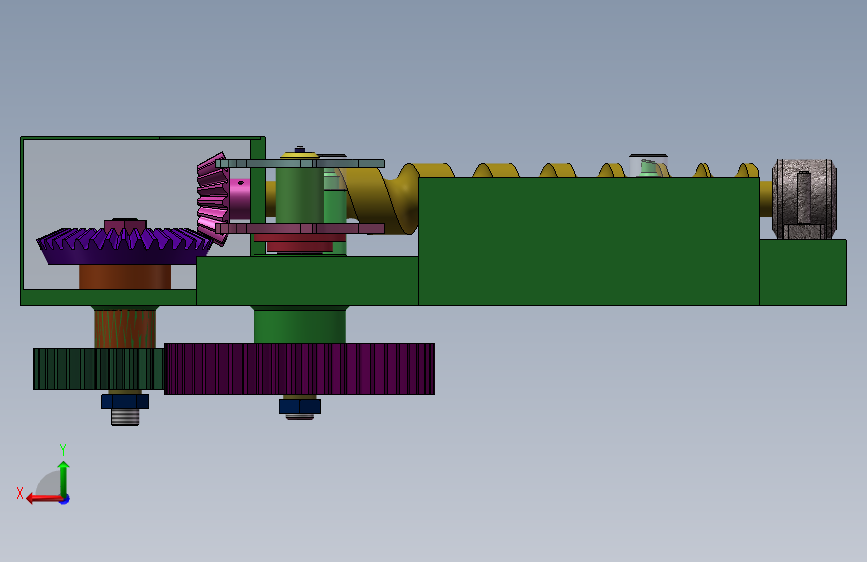Select the transparent gray gearbox cover panel

pyautogui.click(x=136, y=183)
